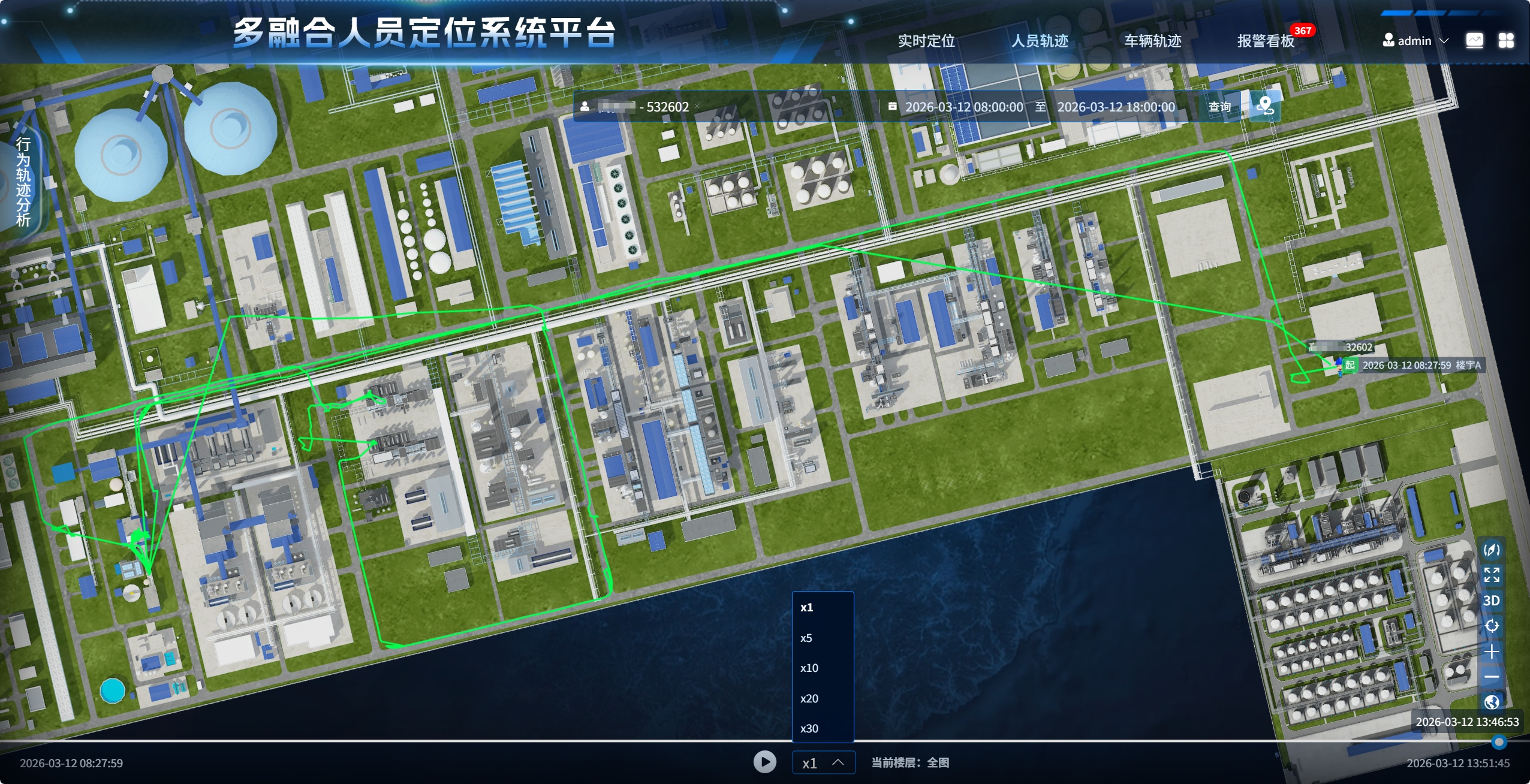Image resolution: width=1530 pixels, height=784 pixels.
Task: Click the timeline slider handle
Action: (x=1498, y=742)
